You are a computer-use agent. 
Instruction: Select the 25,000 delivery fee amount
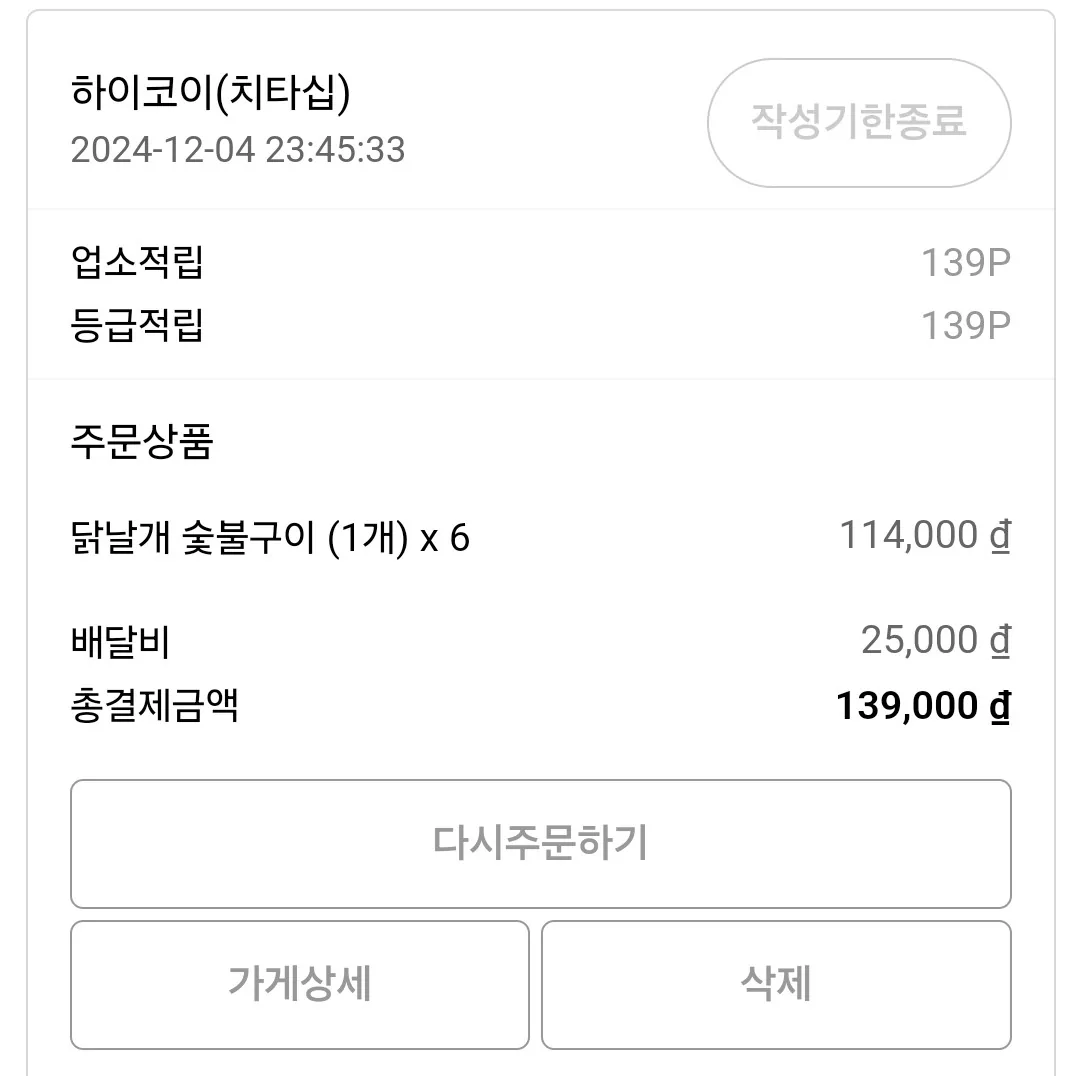920,640
